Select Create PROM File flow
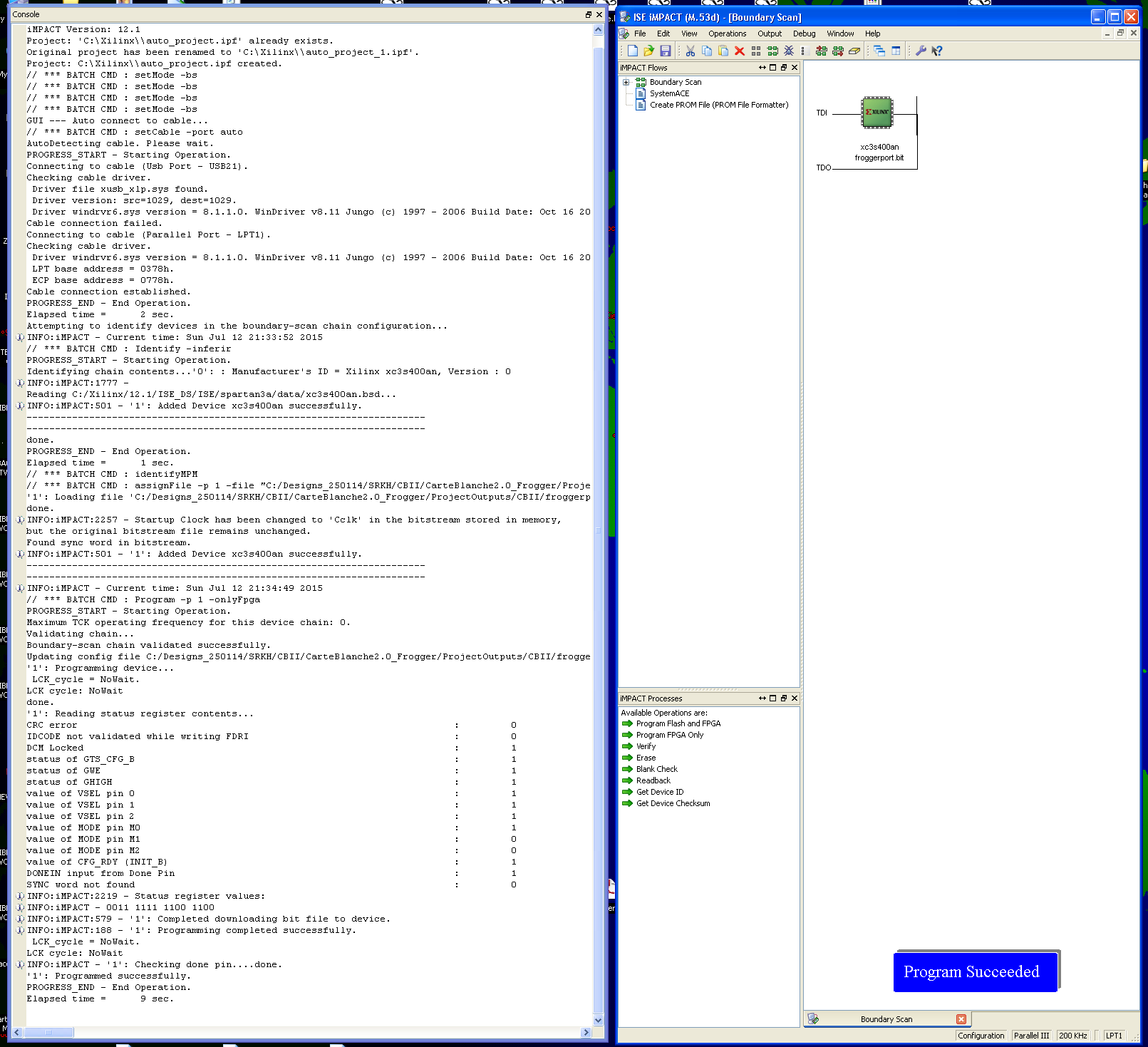 click(719, 105)
